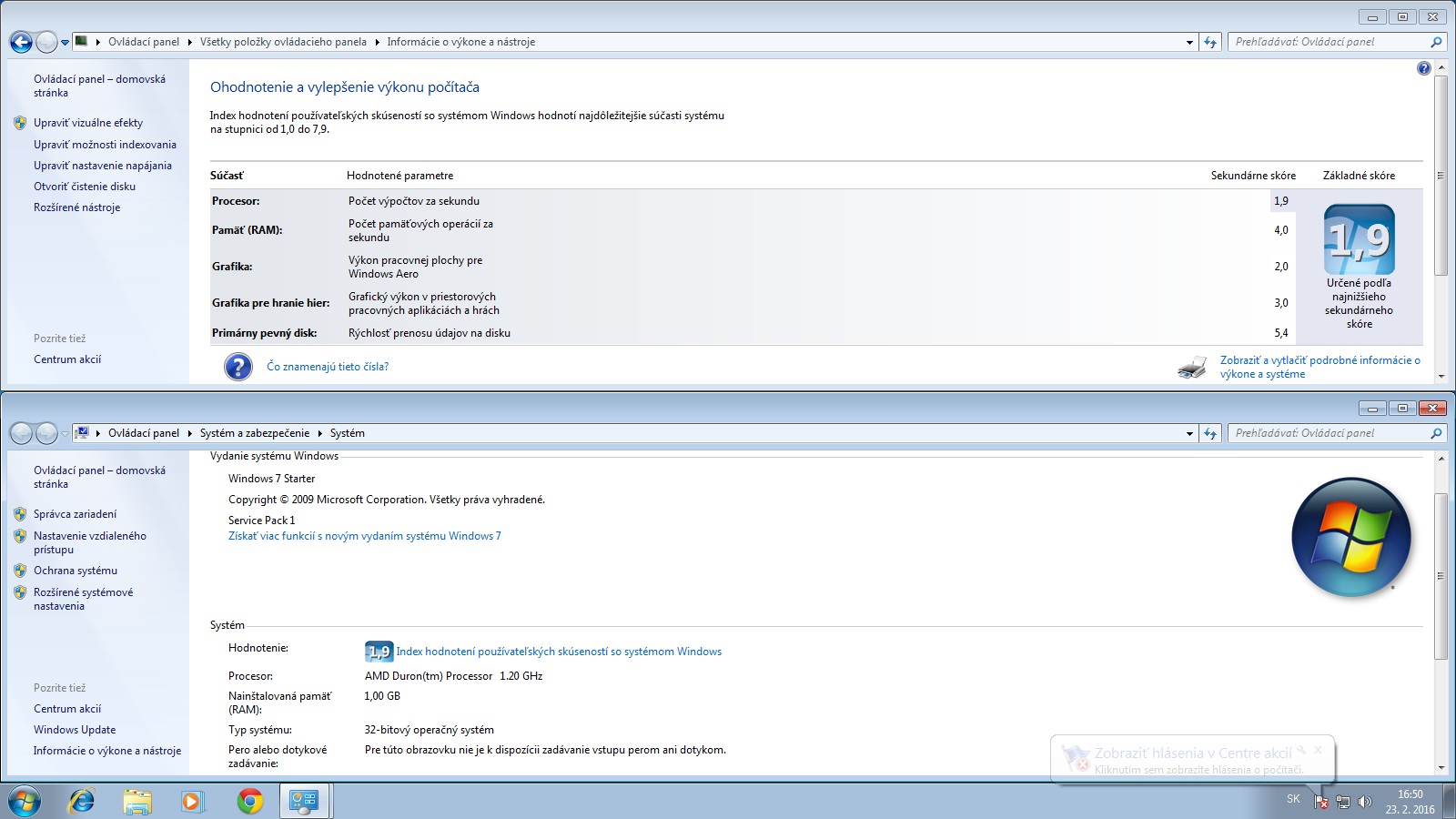
Task: Click the wrench icon in the notification balloon
Action: coord(1302,750)
